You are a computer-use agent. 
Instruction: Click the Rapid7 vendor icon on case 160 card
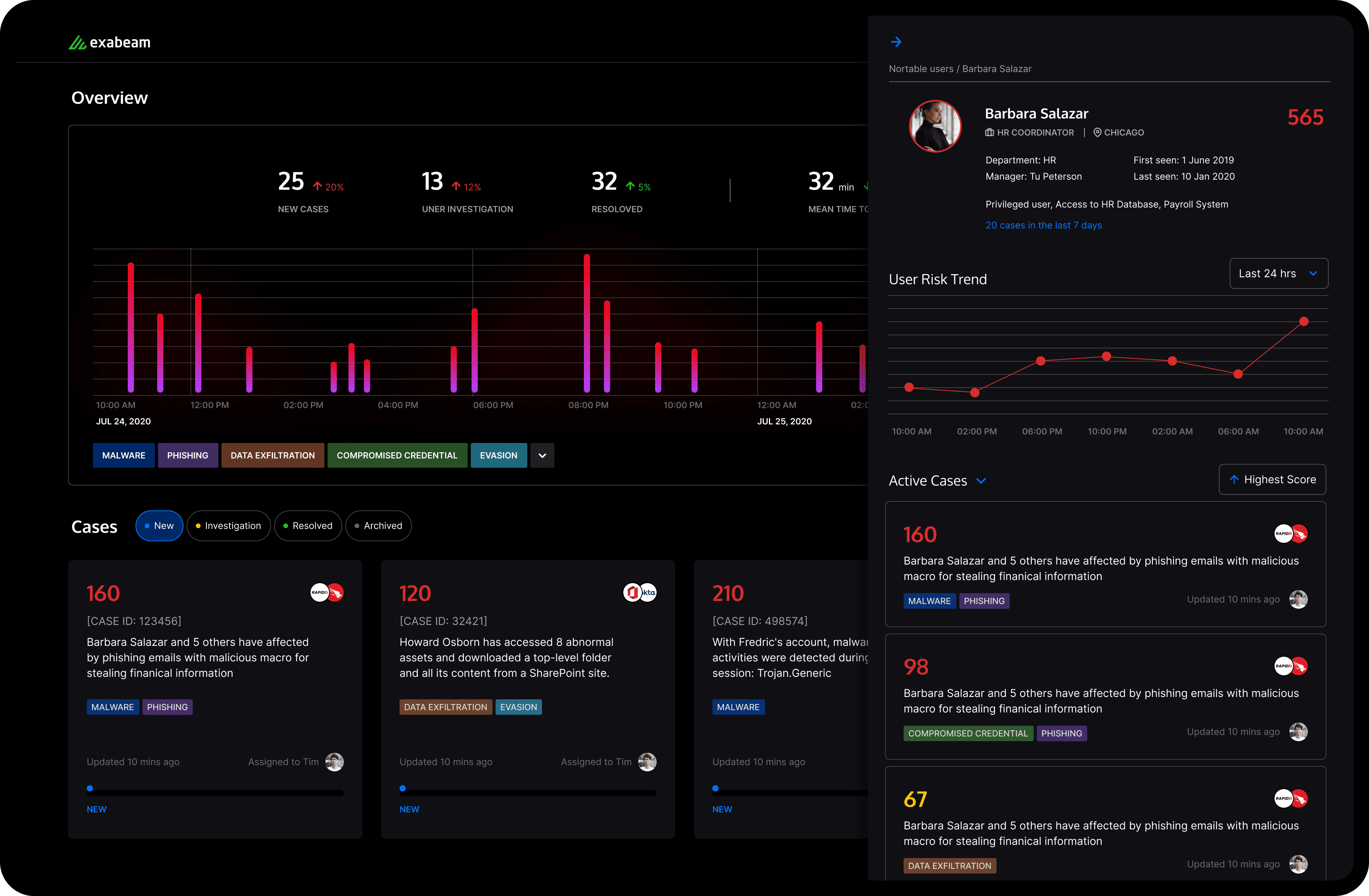coord(319,592)
